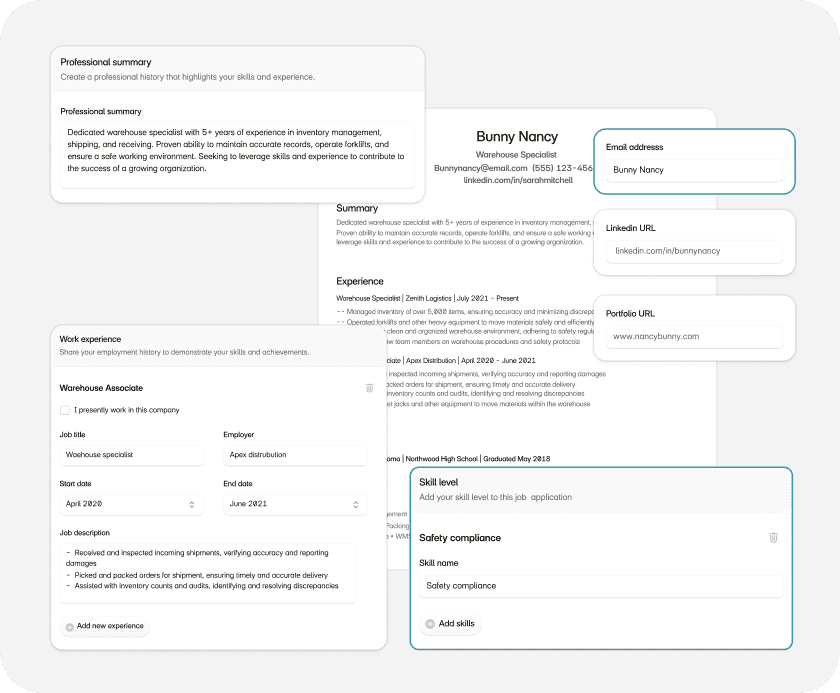The width and height of the screenshot is (840, 693).
Task: Click the Add skills button
Action: point(451,624)
